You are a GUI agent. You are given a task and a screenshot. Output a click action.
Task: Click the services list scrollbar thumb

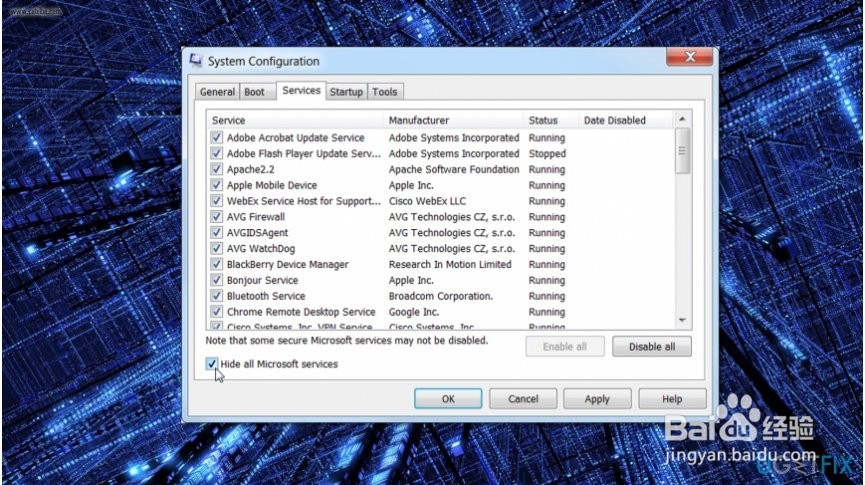[682, 151]
